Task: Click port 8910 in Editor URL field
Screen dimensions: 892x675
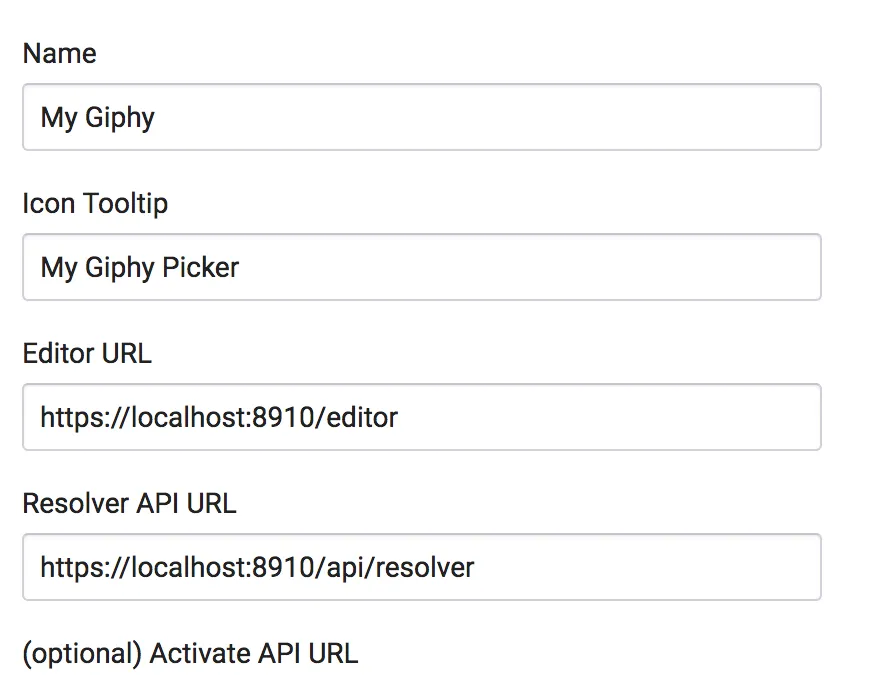Action: (282, 417)
